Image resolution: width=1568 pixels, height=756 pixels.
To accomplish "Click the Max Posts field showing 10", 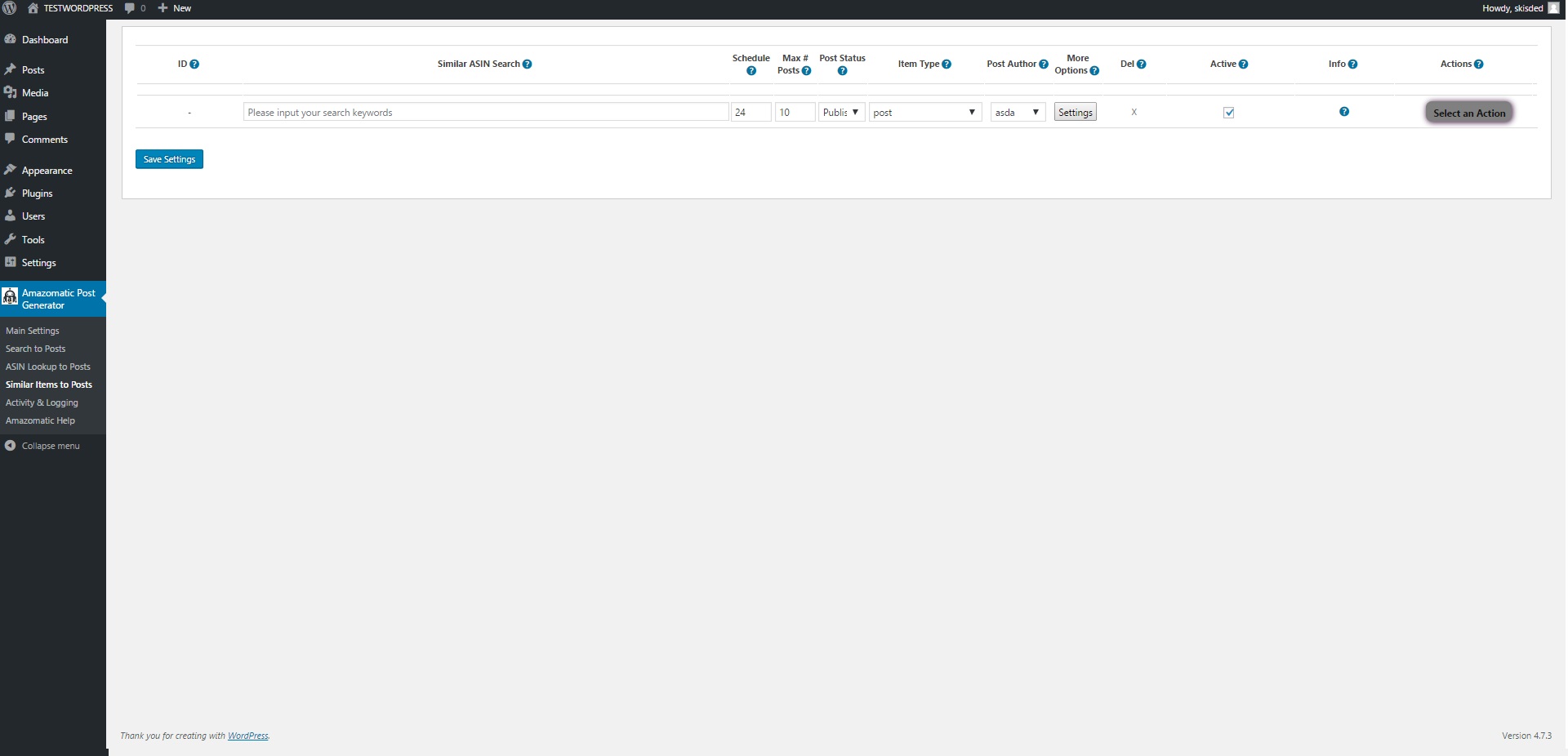I will [x=795, y=113].
